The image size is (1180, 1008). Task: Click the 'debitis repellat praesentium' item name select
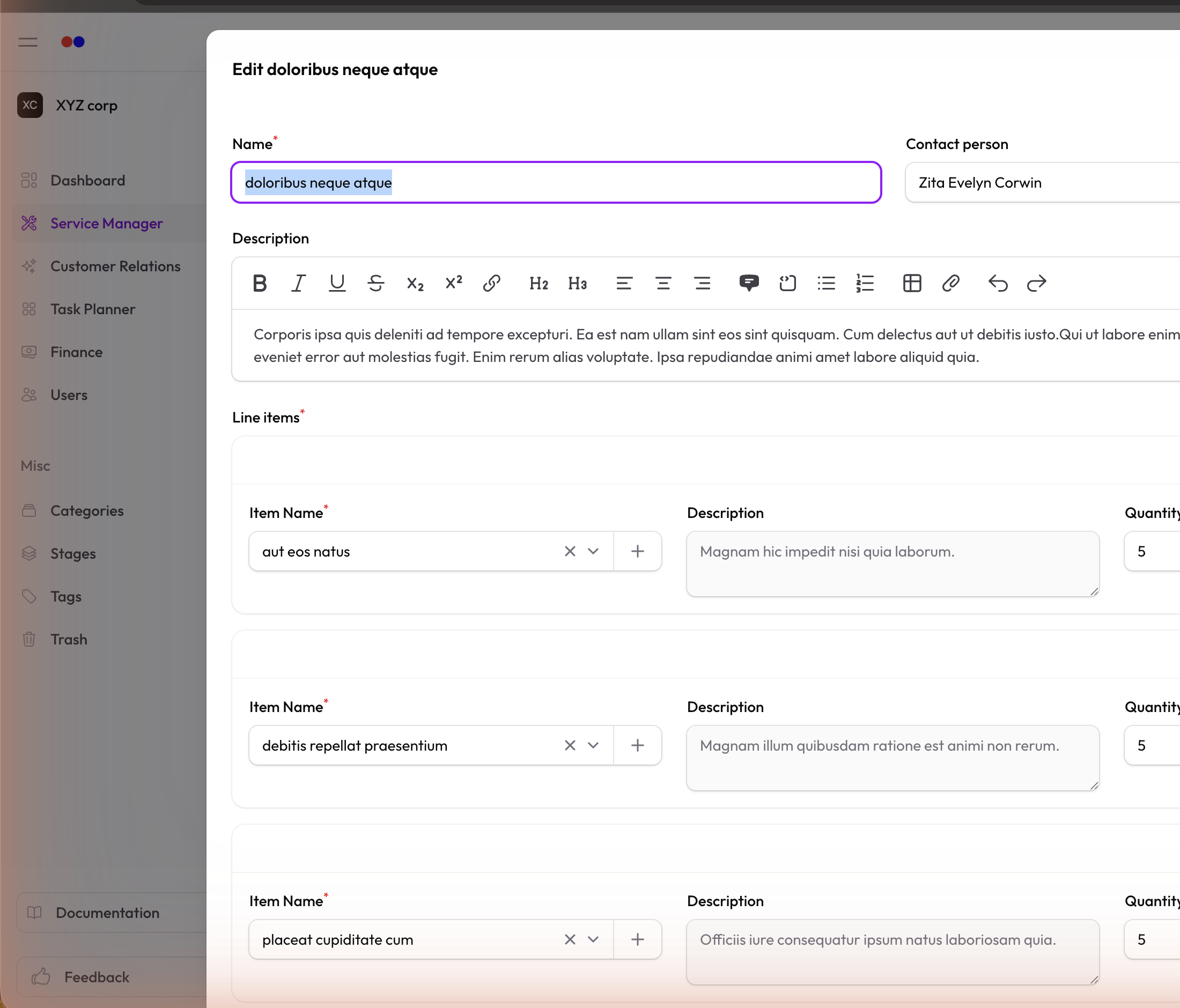[x=431, y=746]
